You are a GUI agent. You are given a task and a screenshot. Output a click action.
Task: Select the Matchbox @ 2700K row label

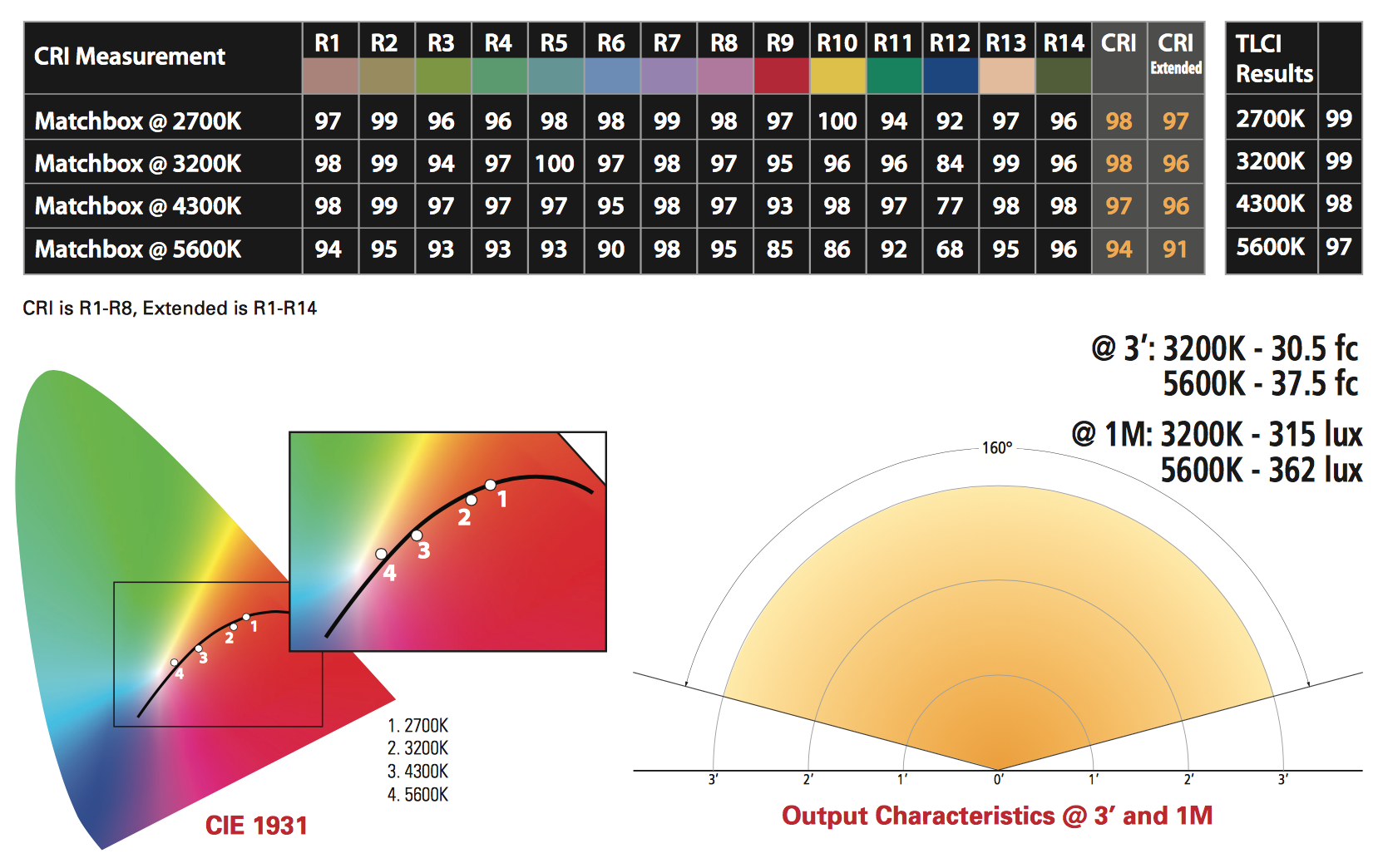[x=138, y=121]
